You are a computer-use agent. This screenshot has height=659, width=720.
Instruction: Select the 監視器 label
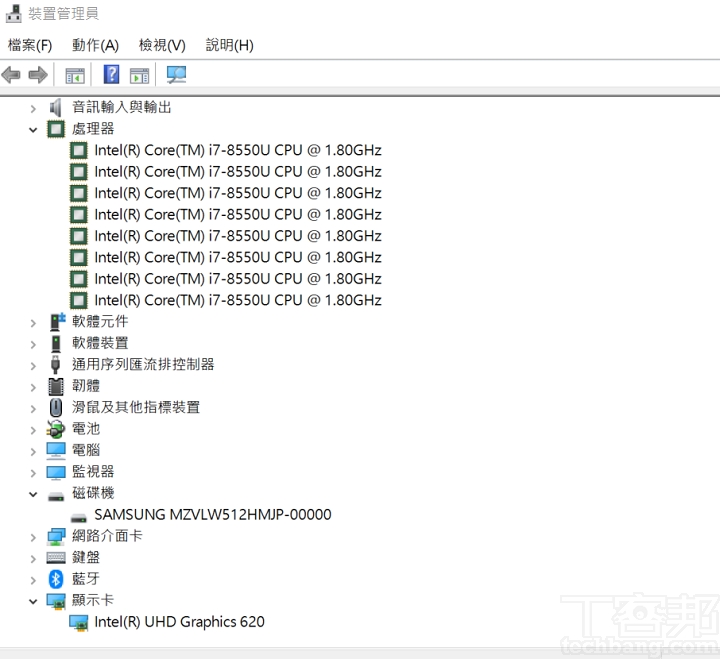93,472
